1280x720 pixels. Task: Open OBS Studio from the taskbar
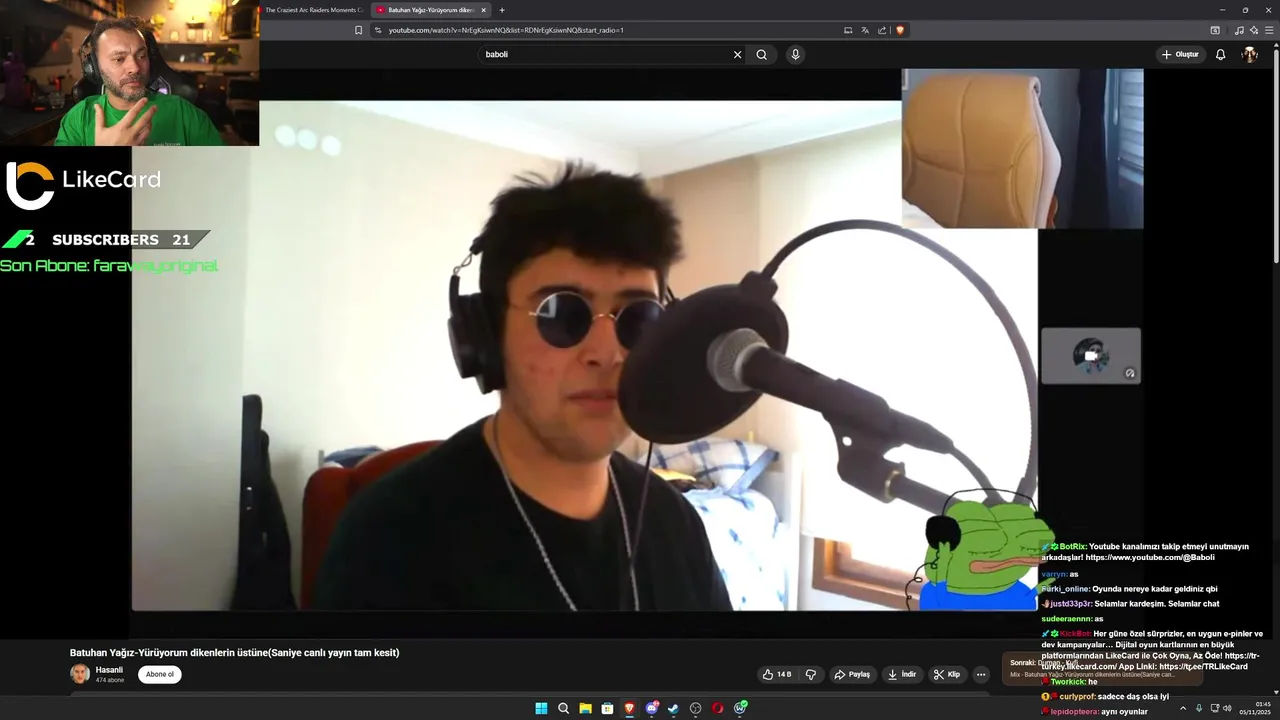click(x=695, y=708)
